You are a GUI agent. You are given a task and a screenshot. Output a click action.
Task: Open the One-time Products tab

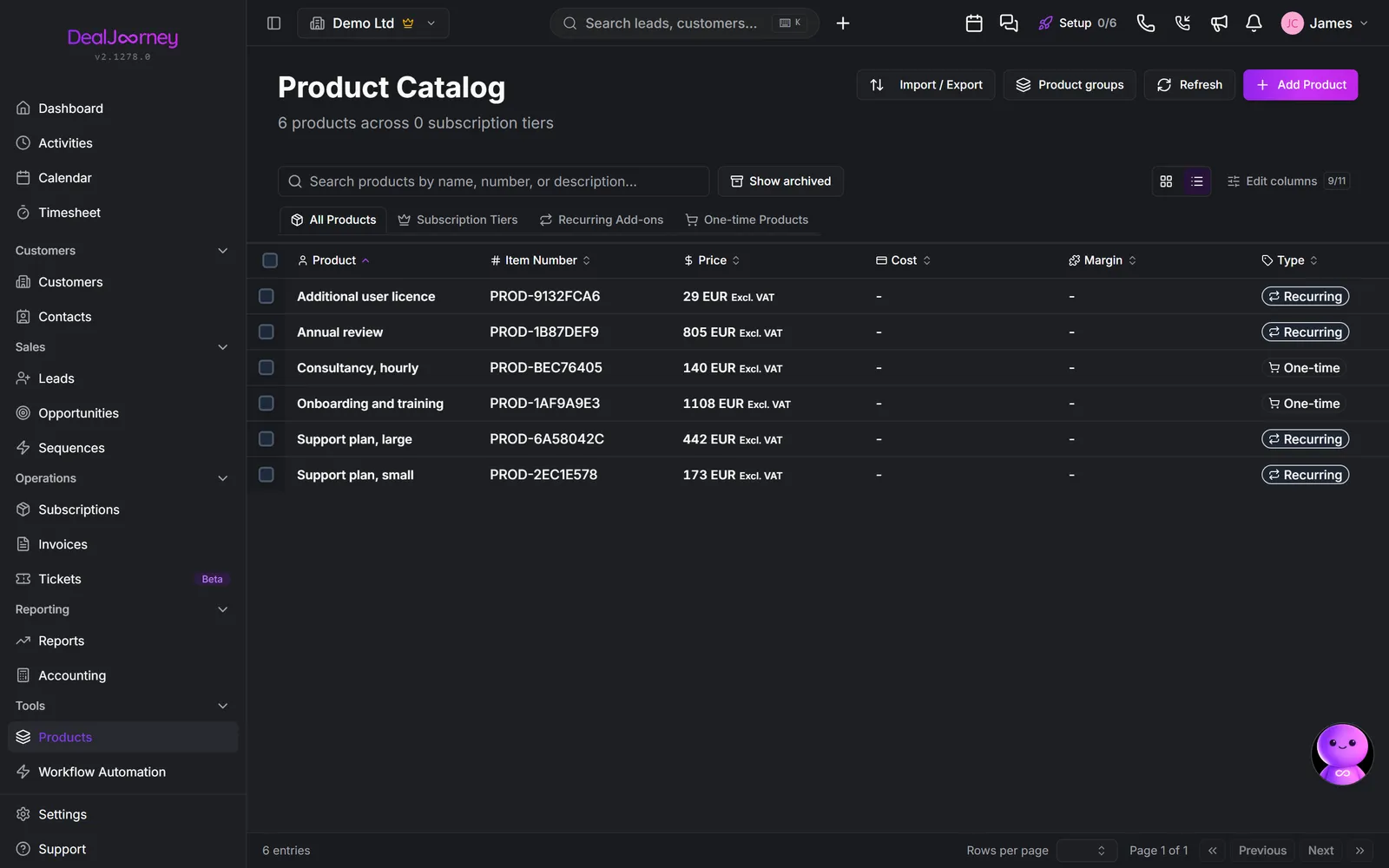[x=747, y=220]
